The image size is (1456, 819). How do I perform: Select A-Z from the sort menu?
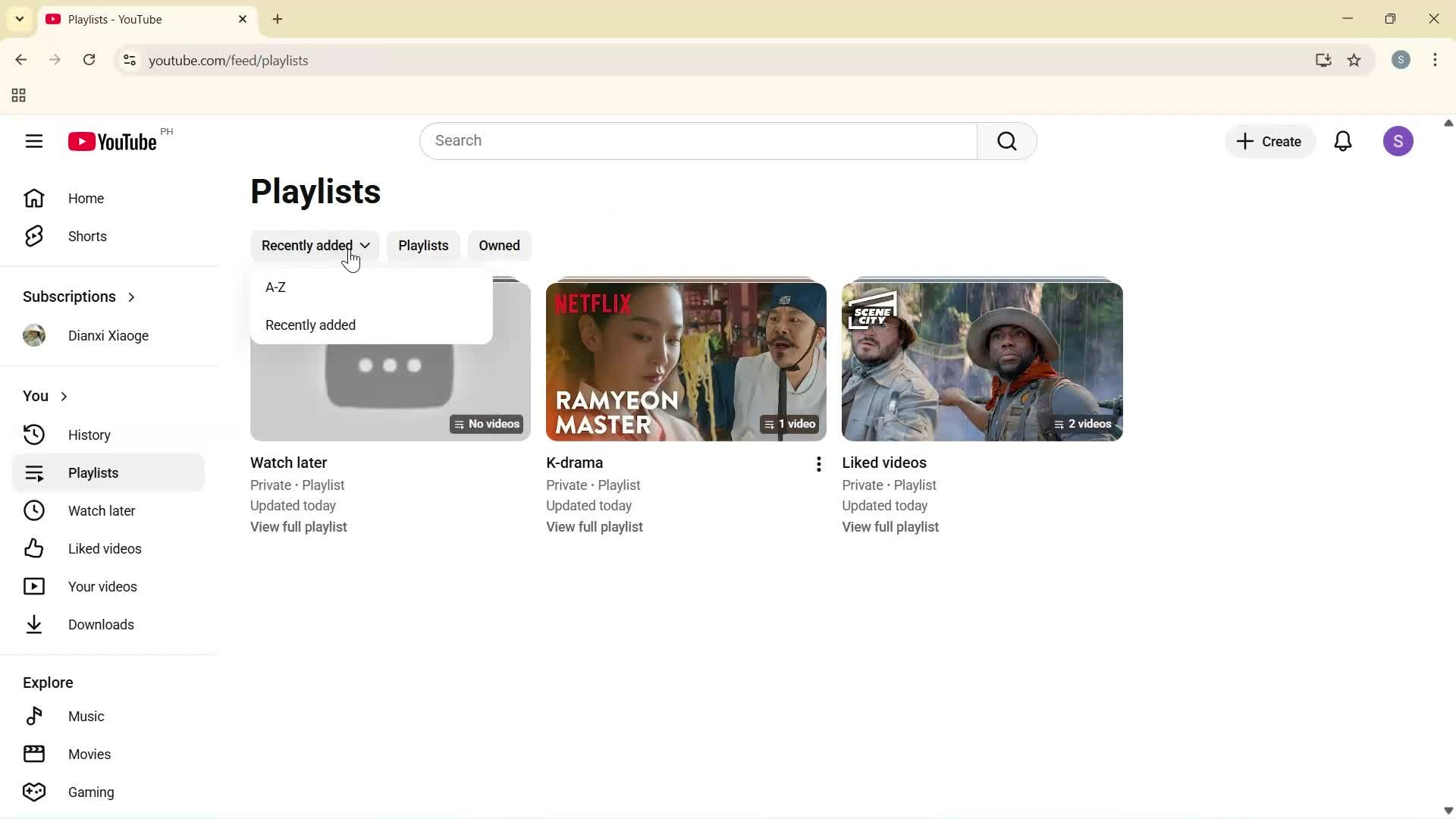coord(276,287)
